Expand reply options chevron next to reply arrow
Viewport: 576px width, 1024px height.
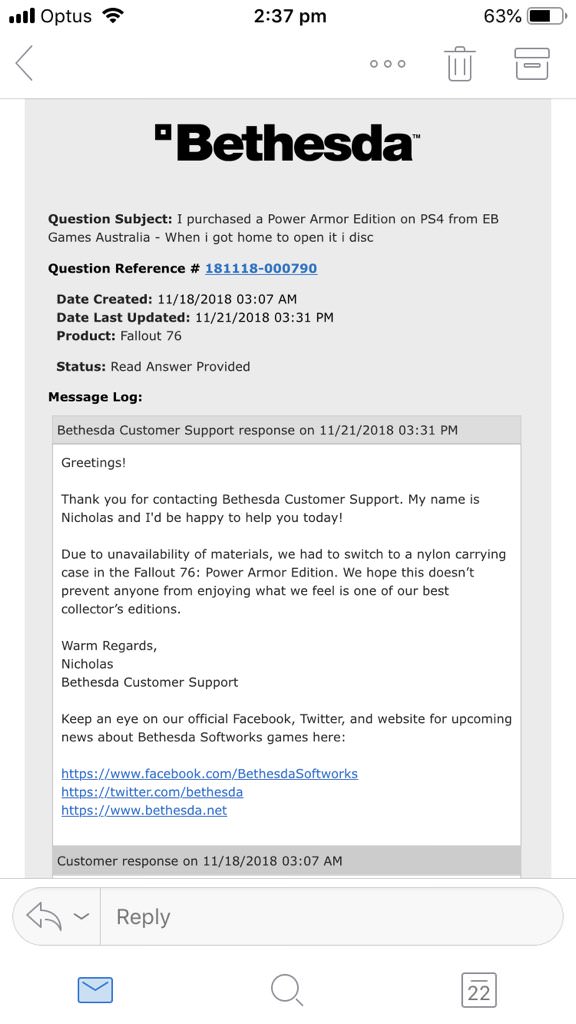coord(81,916)
